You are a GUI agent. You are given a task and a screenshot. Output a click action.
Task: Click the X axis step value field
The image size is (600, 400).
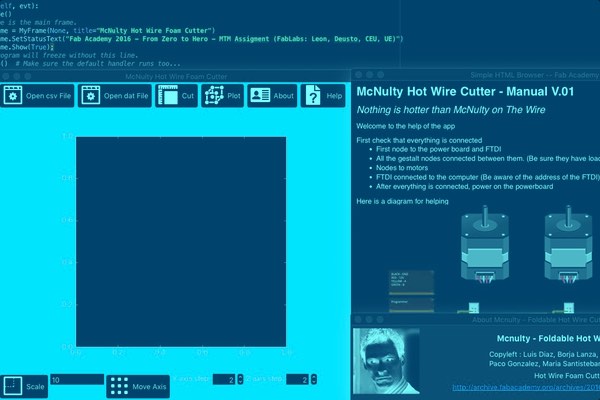pos(224,379)
